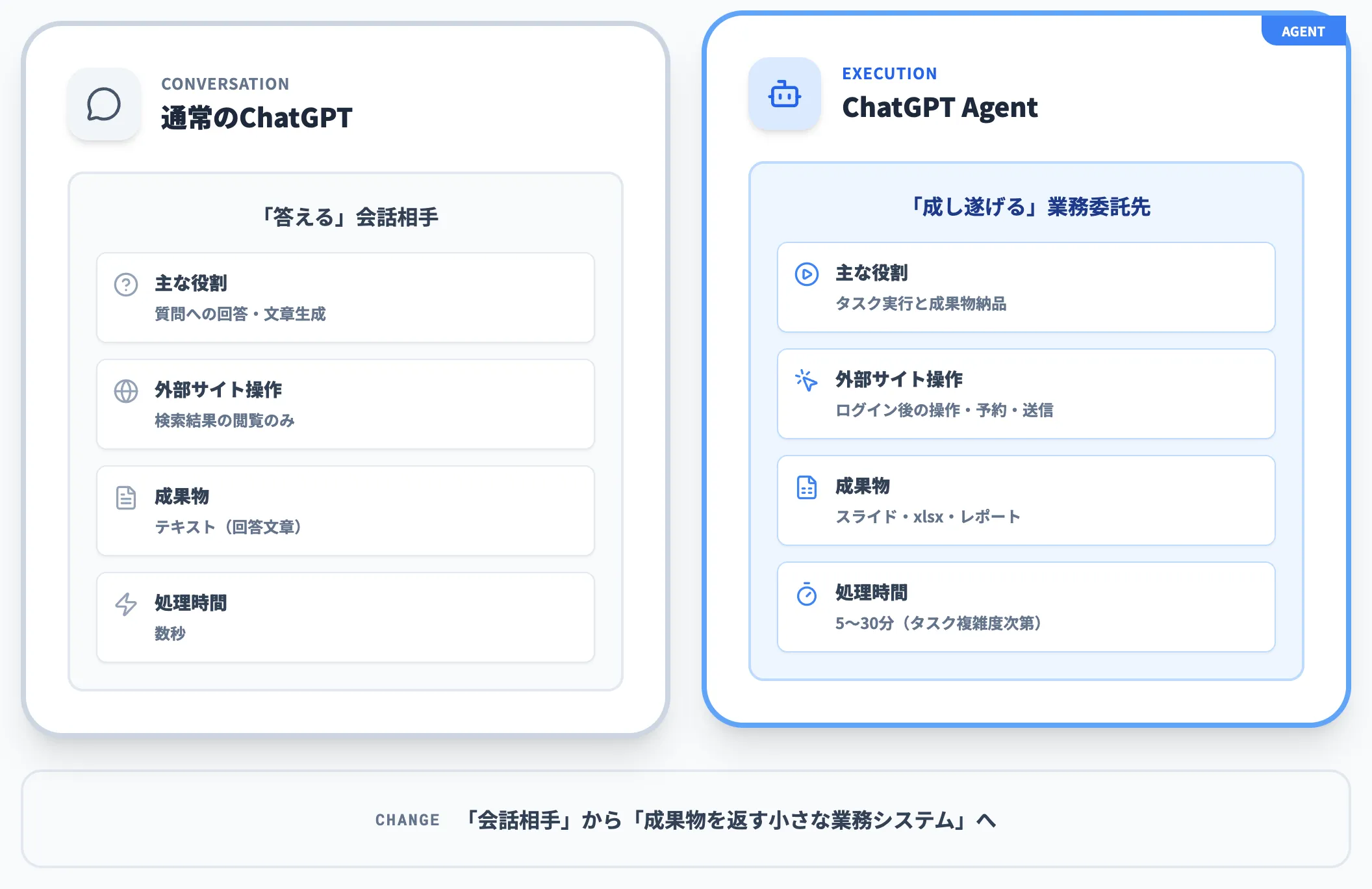
Task: Click the stopwatch icon beside 5〜30分
Action: click(x=807, y=594)
